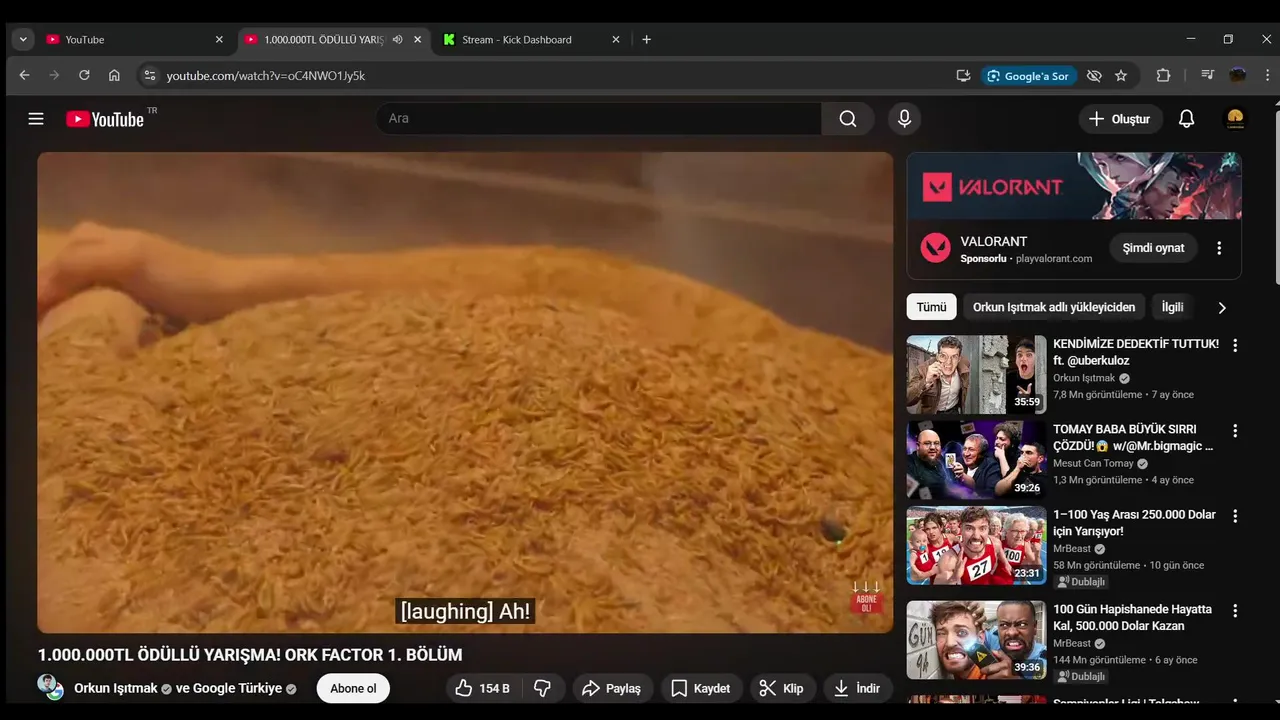Click the İndir download button
The width and height of the screenshot is (1280, 720).
858,688
